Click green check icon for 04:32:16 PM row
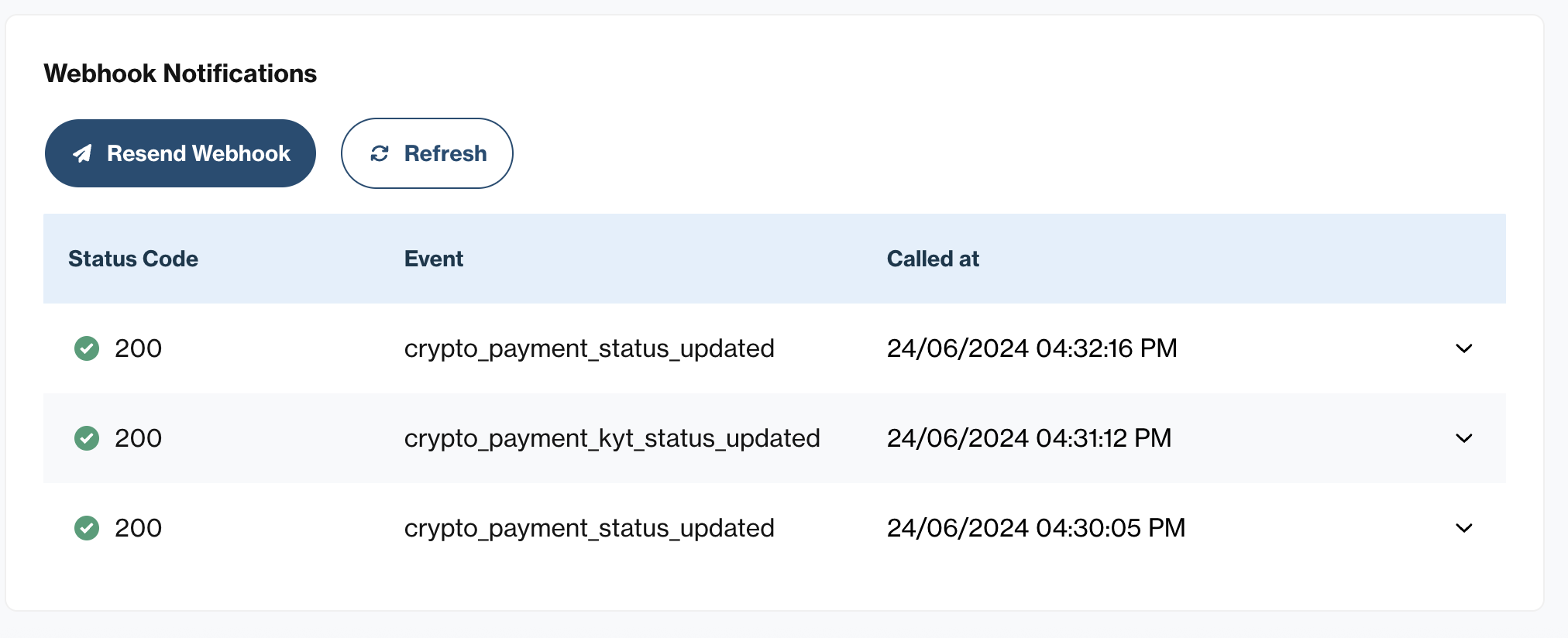 coord(87,348)
